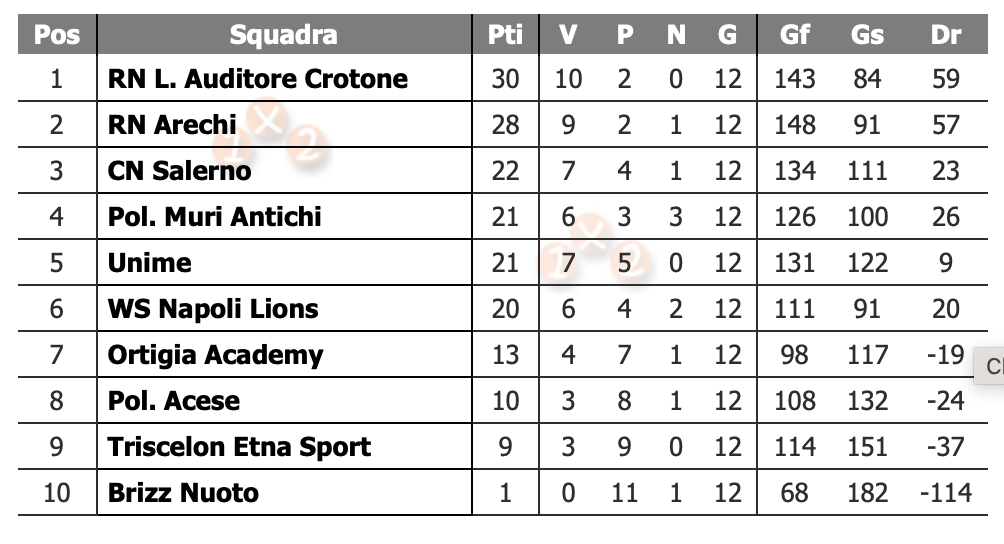
Task: Select the Pos column header
Action: click(56, 35)
